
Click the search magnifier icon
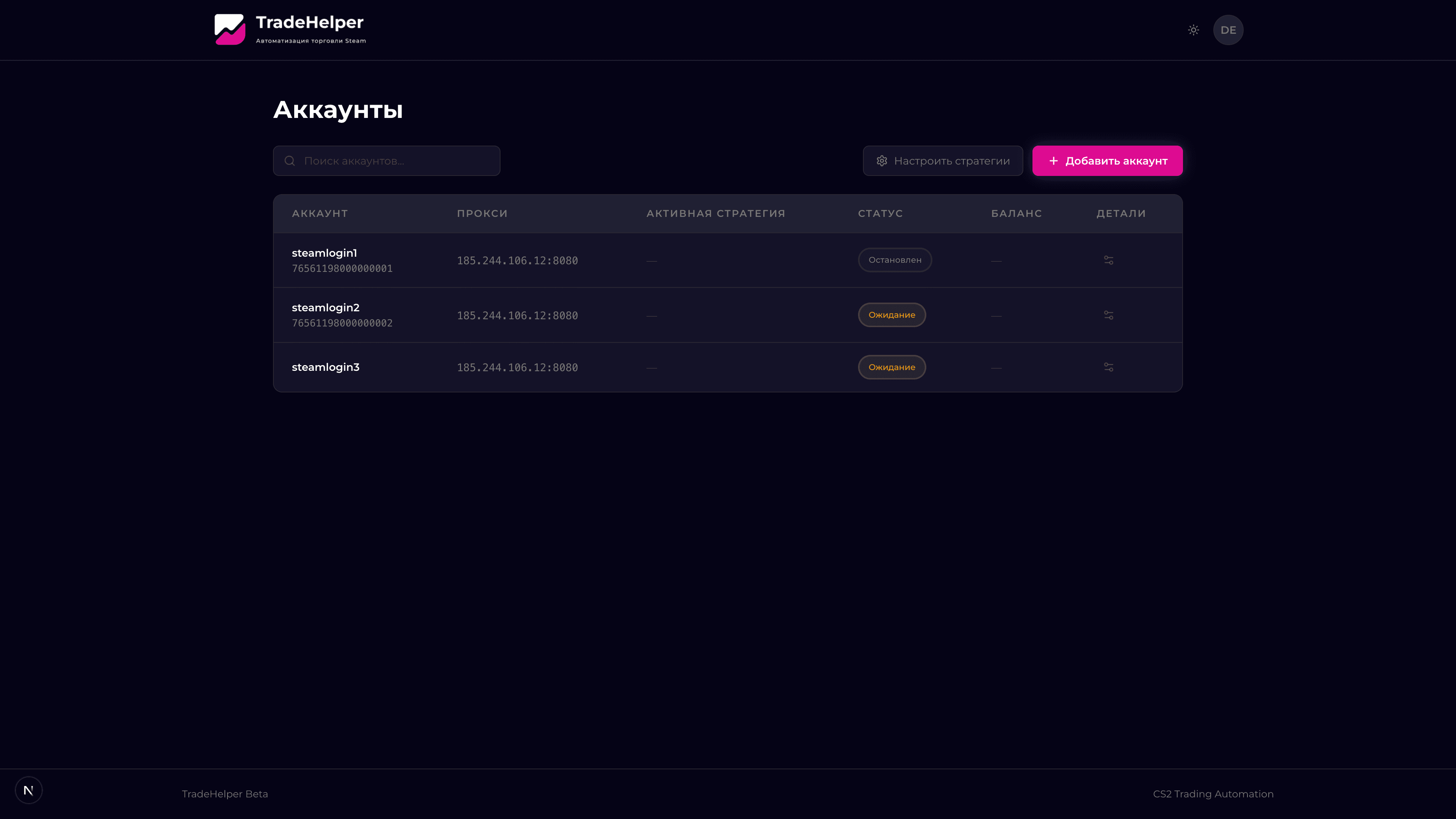(289, 161)
